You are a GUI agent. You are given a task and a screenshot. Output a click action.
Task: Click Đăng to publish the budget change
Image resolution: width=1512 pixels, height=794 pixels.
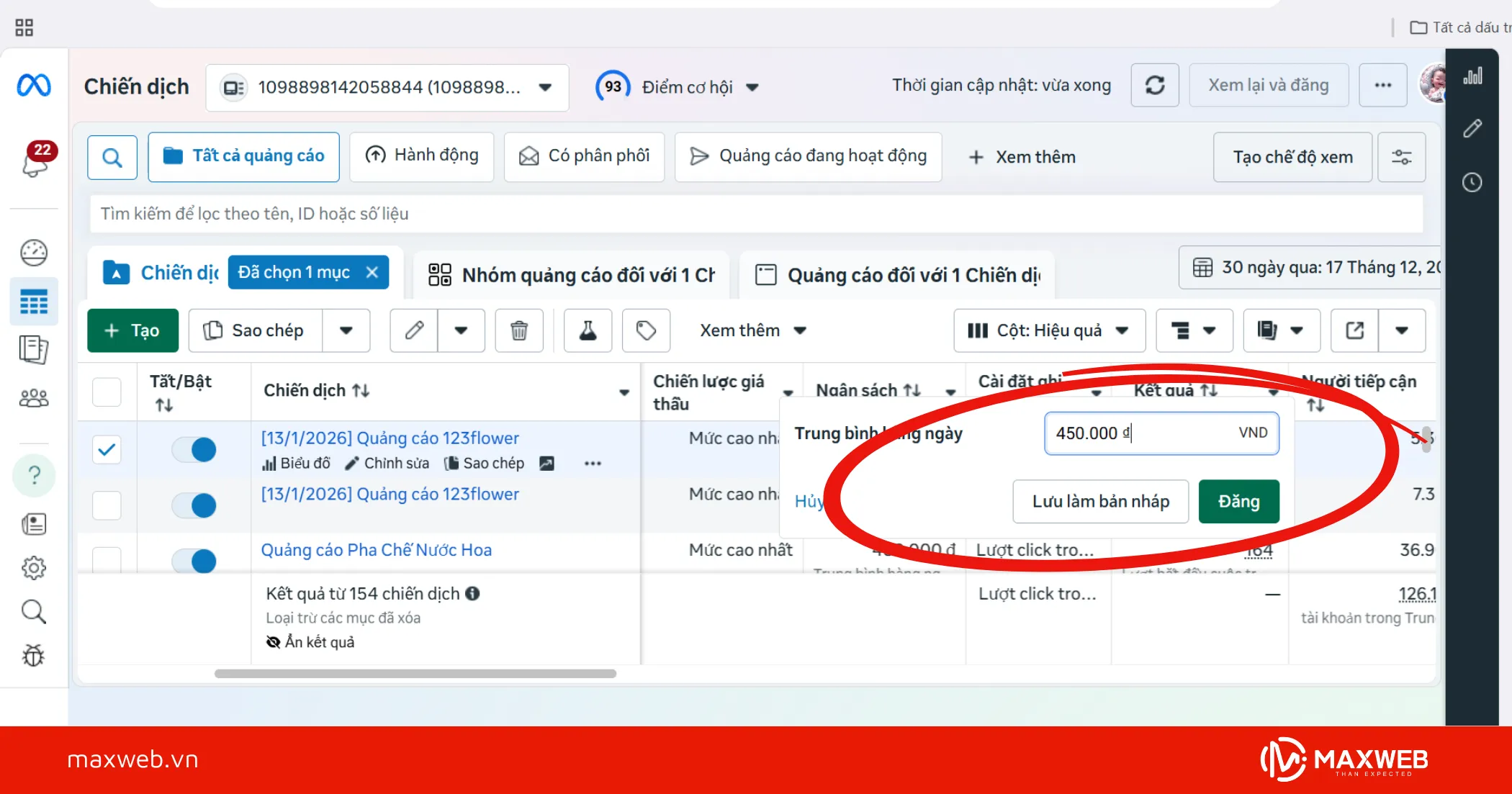coord(1238,501)
